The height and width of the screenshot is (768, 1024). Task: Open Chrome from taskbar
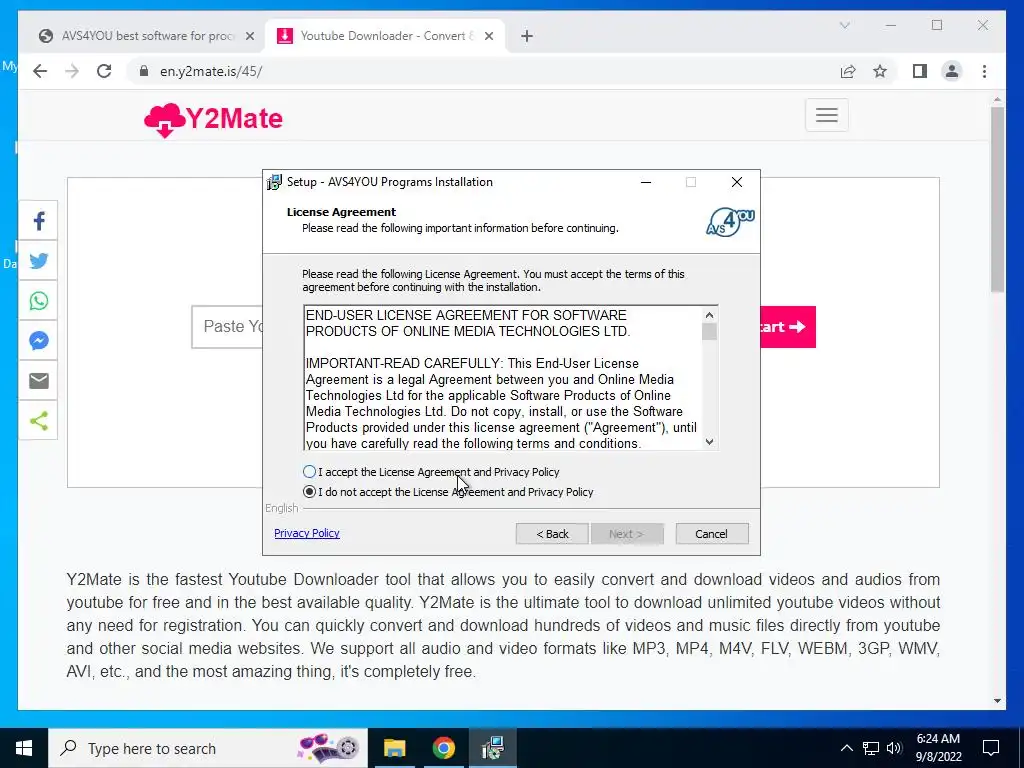(x=443, y=748)
